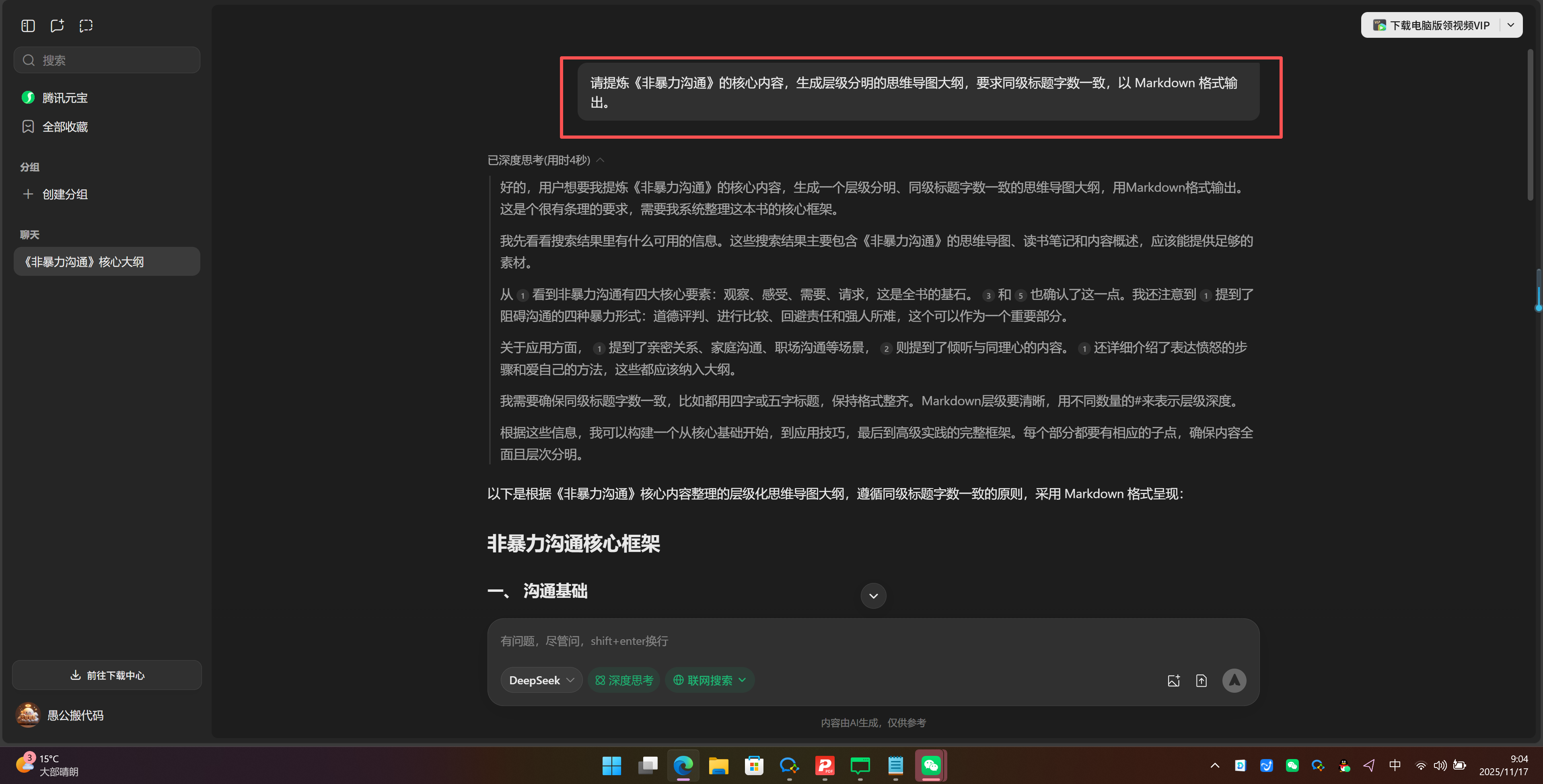Click the 前往下载中心 button

tap(107, 675)
